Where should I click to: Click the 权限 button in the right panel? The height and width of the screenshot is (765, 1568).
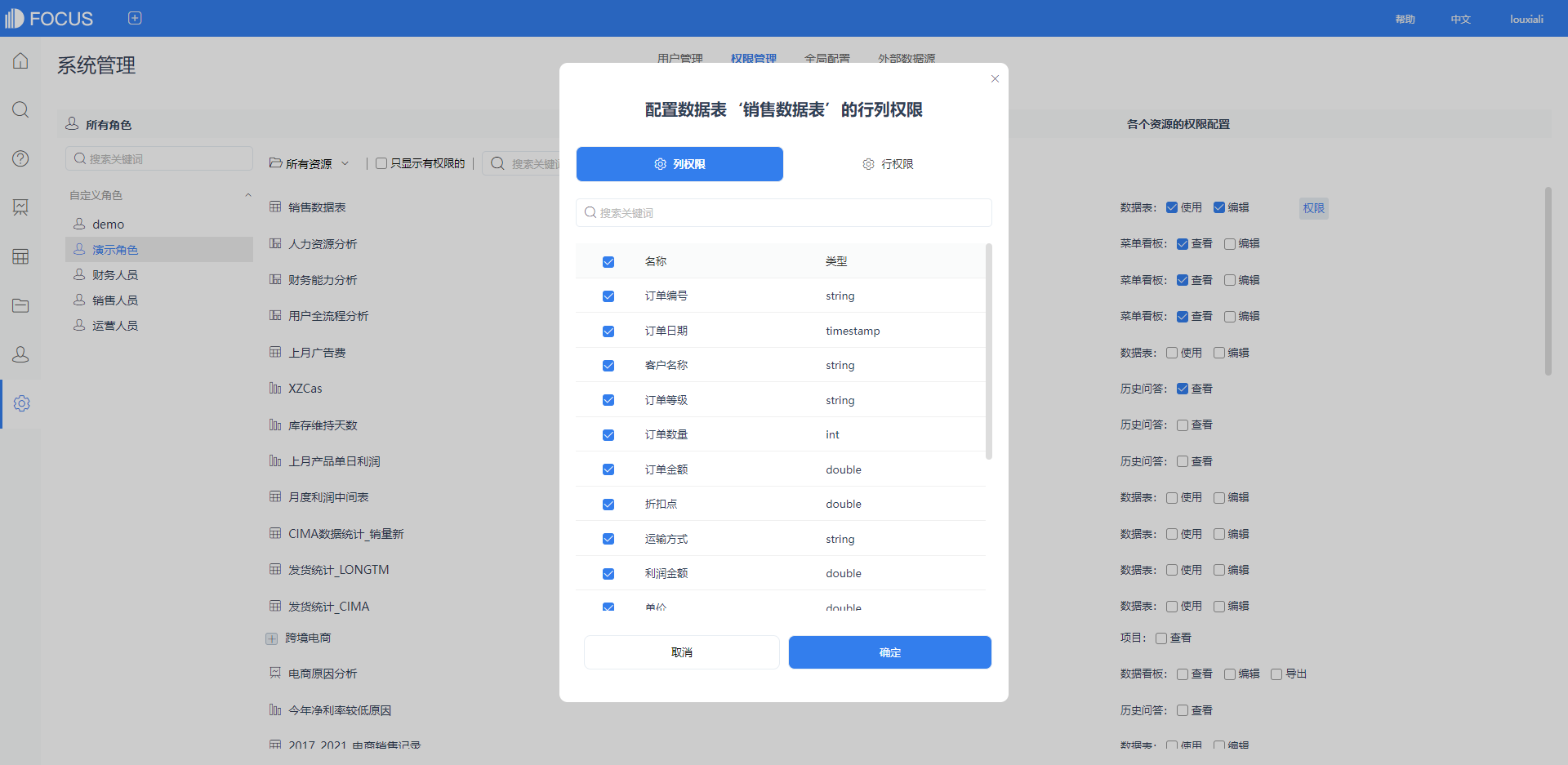pyautogui.click(x=1312, y=208)
